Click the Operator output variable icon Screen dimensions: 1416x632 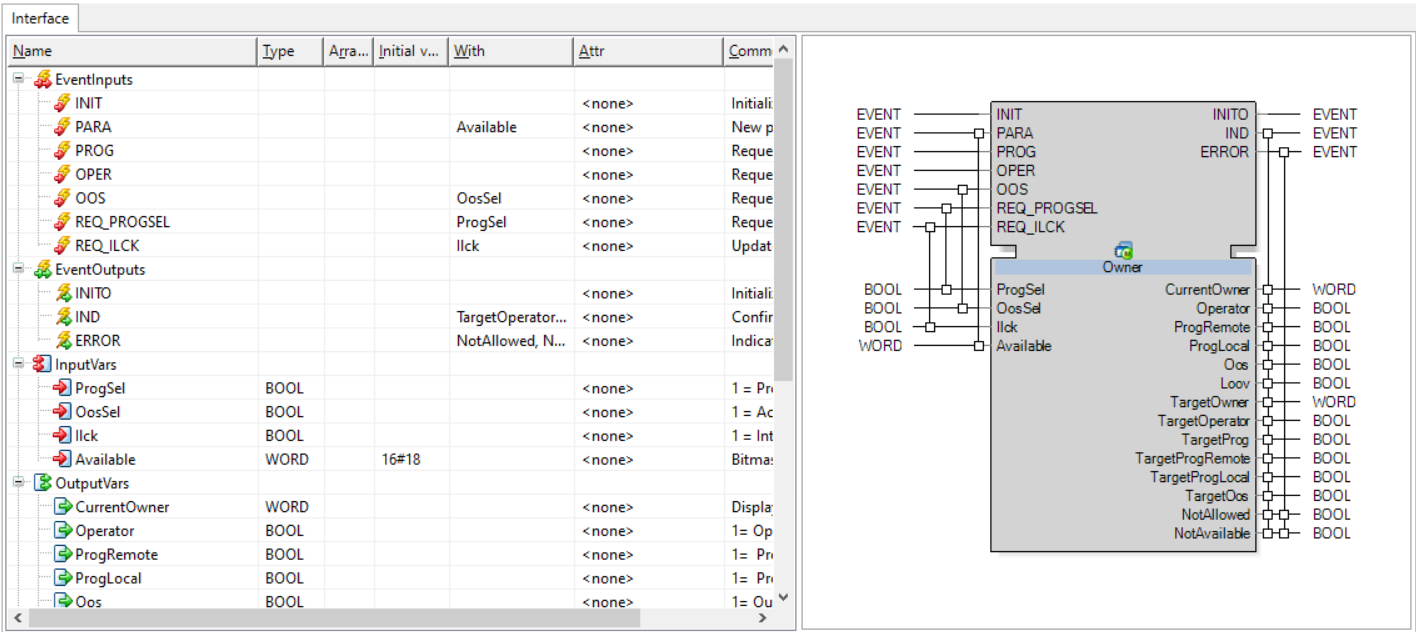[63, 531]
